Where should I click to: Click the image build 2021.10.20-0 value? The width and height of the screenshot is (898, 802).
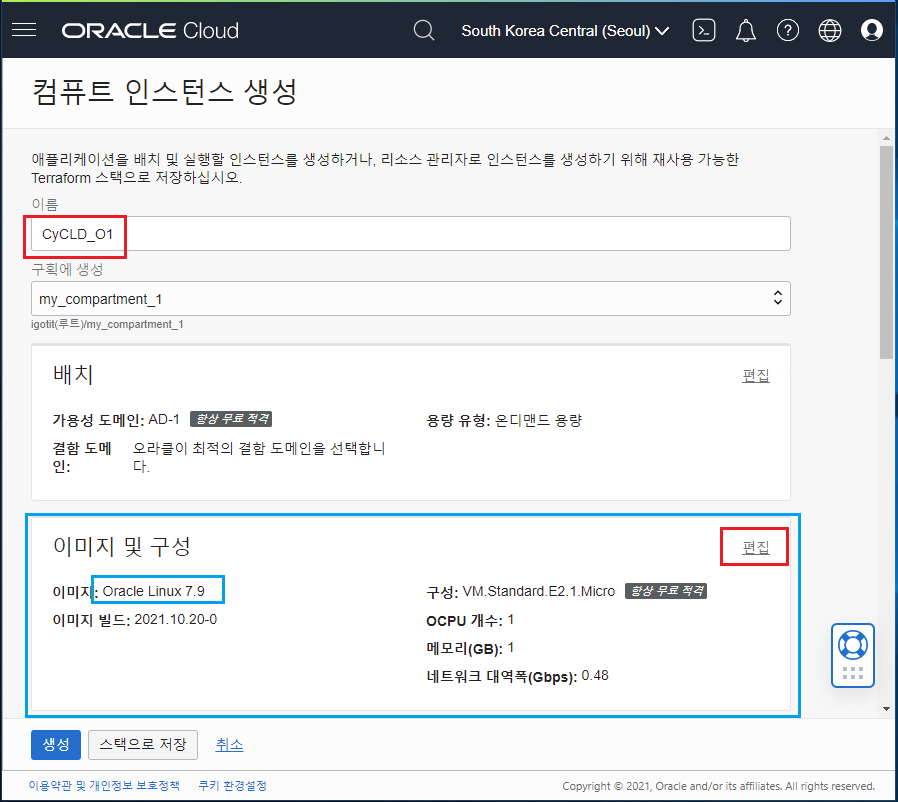[x=175, y=620]
